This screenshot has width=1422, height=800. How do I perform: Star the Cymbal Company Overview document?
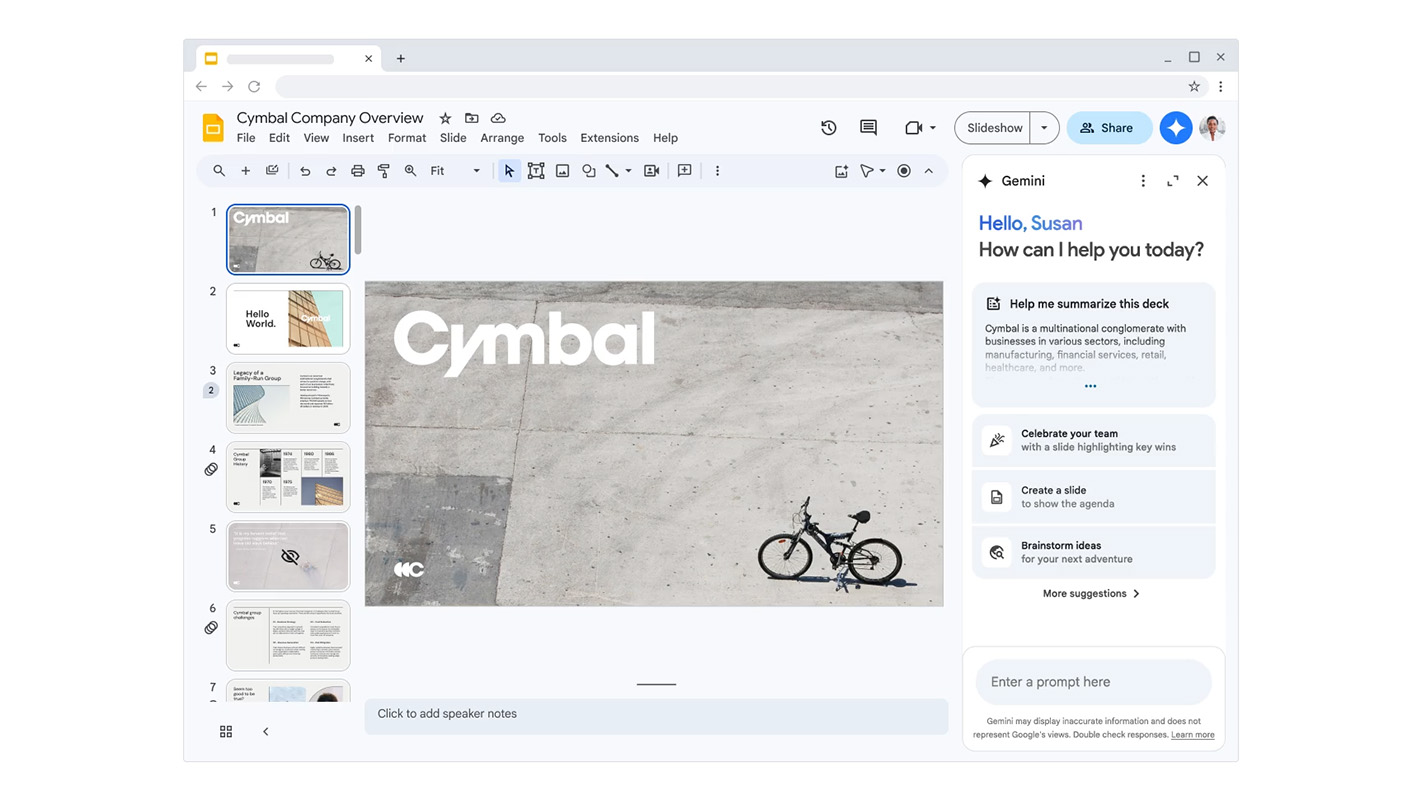click(445, 118)
